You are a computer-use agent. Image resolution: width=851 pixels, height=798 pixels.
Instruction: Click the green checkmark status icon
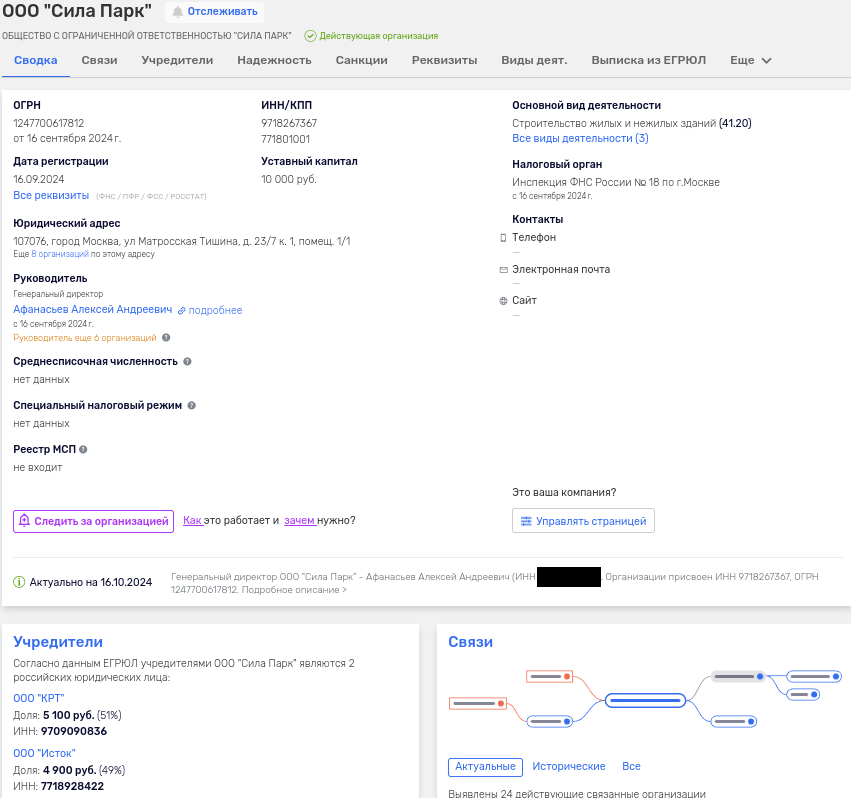tap(310, 36)
